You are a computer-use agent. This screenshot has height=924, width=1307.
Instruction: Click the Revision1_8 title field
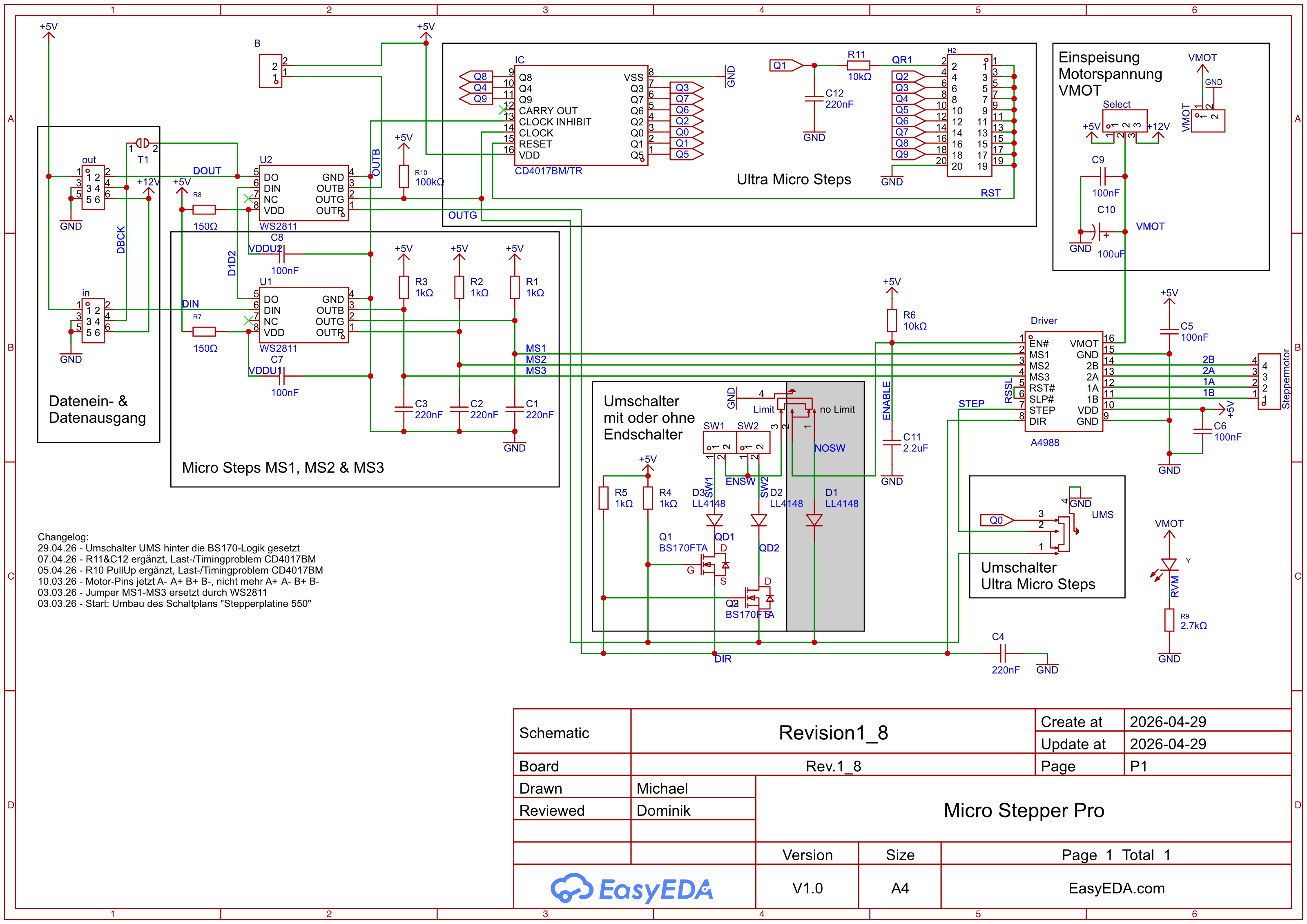[x=833, y=733]
